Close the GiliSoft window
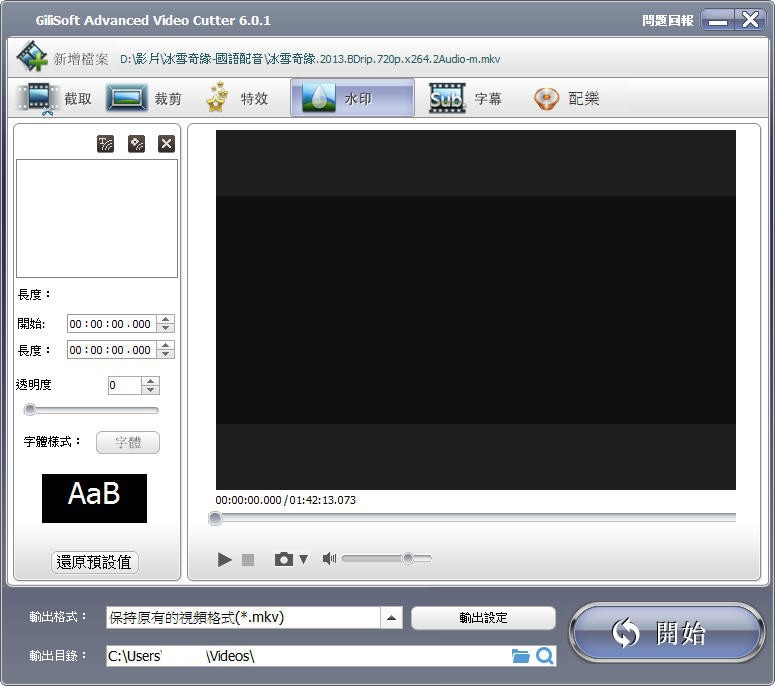Screen dimensions: 775x686 click(x=750, y=20)
